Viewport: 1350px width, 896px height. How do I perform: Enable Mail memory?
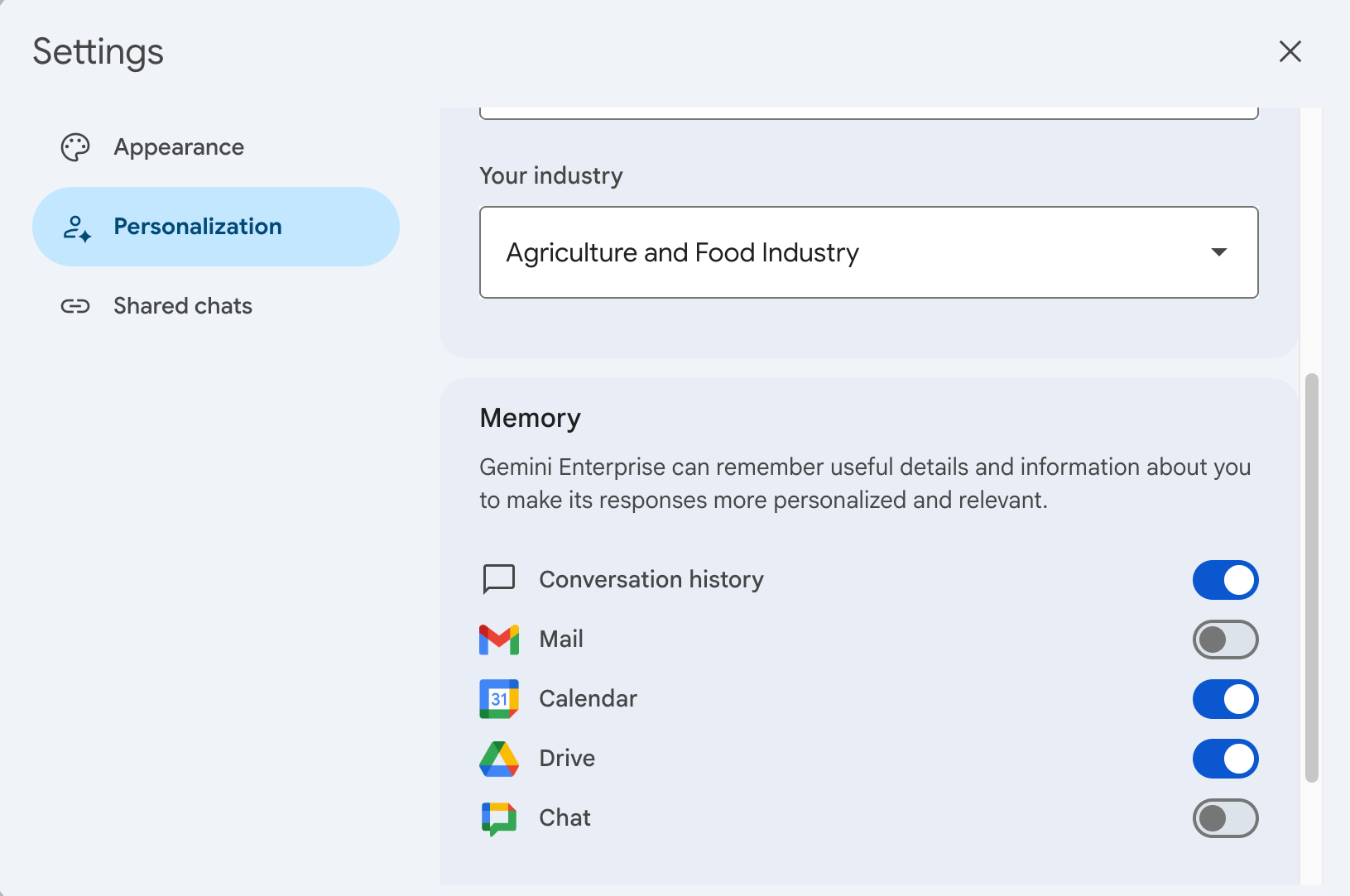[x=1226, y=639]
